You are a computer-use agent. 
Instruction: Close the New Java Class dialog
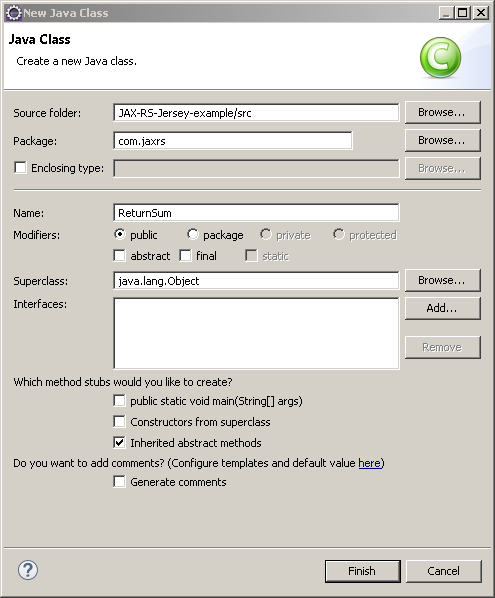(481, 13)
